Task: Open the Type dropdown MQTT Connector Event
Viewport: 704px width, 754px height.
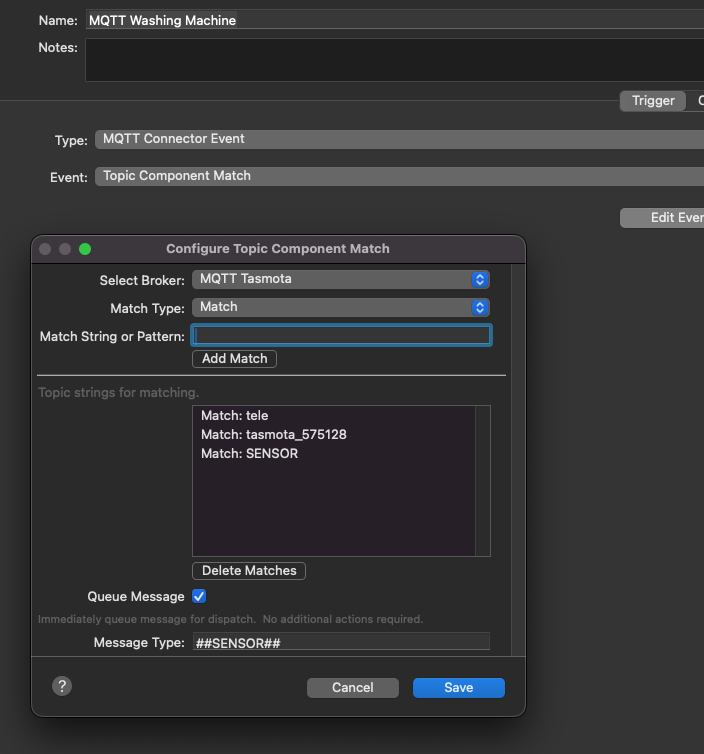Action: (399, 139)
